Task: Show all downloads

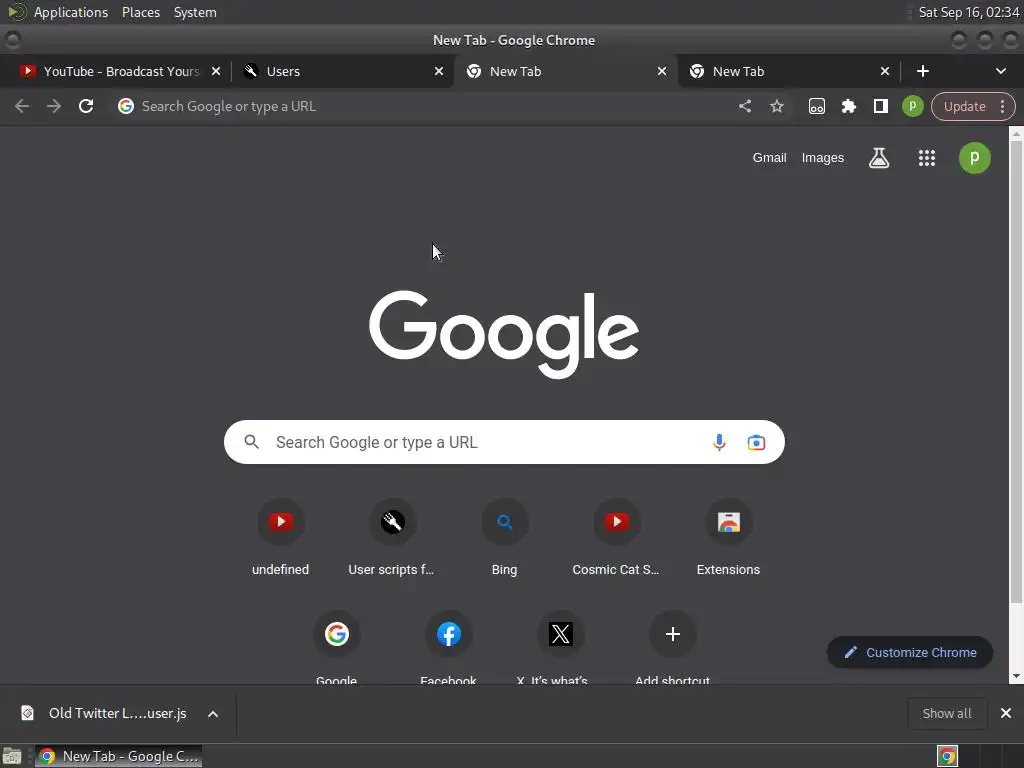Action: click(x=946, y=713)
